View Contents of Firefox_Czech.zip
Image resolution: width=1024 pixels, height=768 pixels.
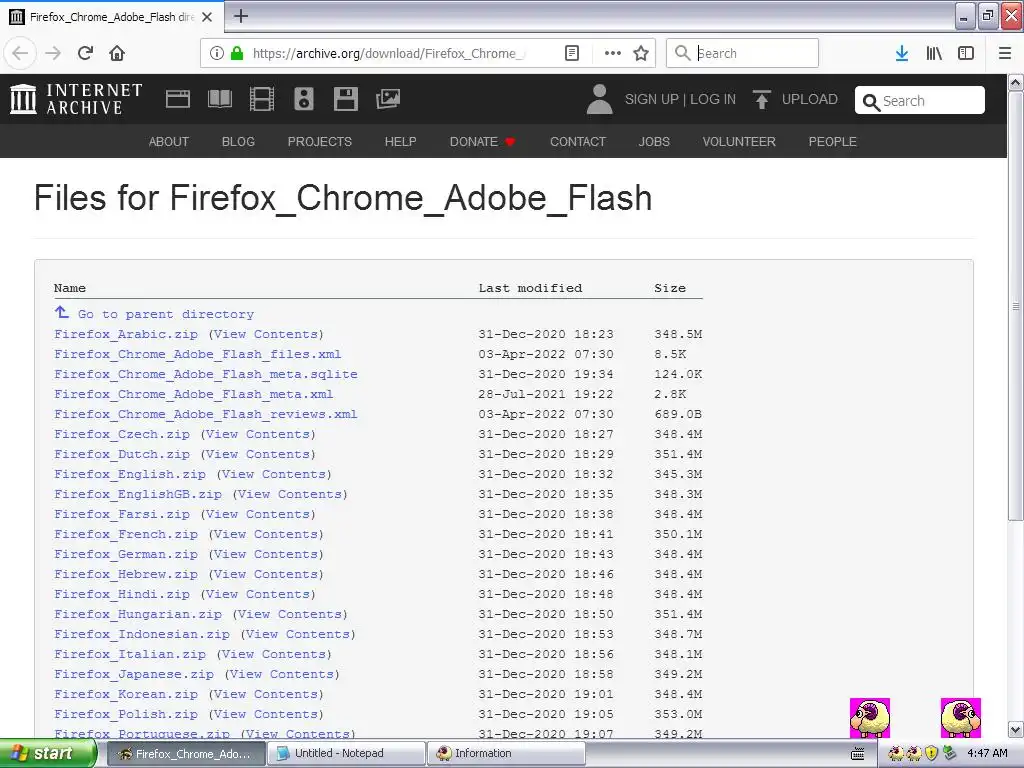pyautogui.click(x=258, y=434)
